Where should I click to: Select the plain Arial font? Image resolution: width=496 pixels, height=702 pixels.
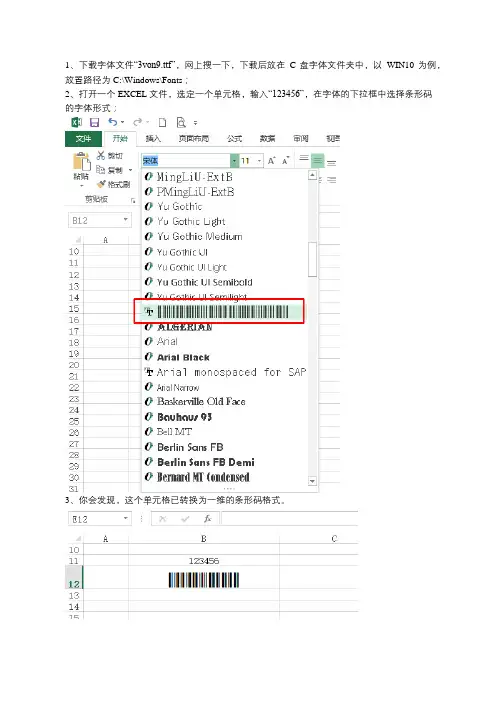click(225, 342)
